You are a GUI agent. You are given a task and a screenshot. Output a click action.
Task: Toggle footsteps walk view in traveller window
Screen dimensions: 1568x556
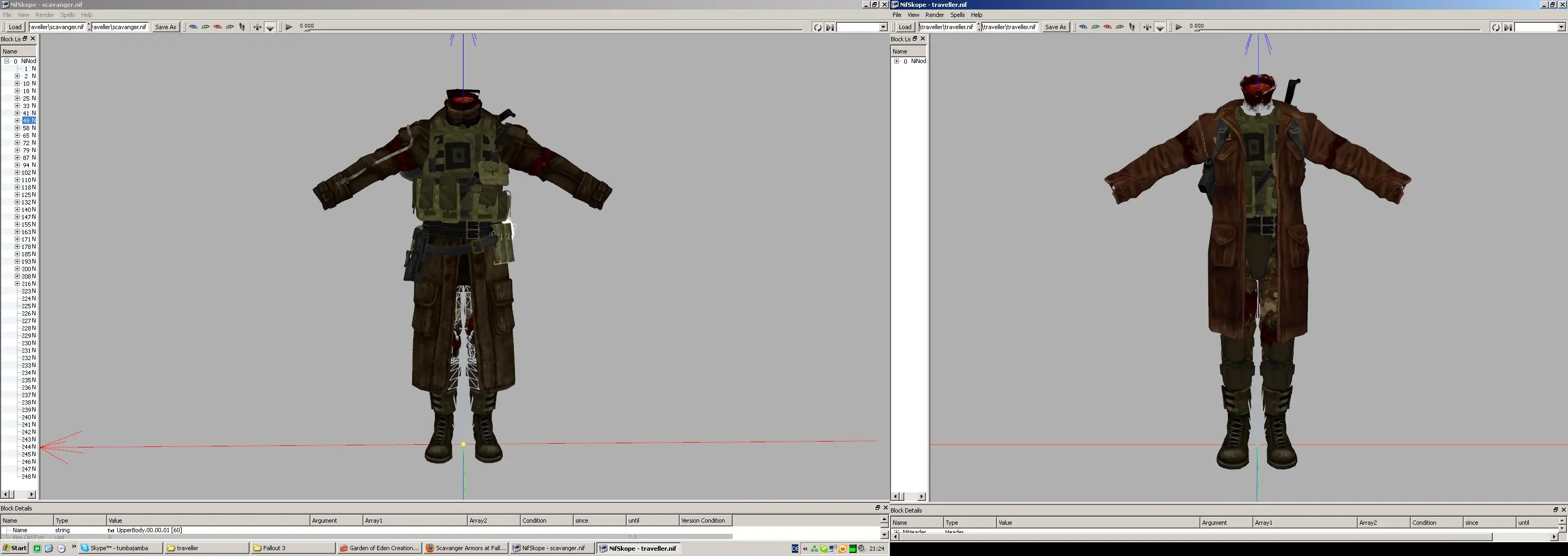1132,27
